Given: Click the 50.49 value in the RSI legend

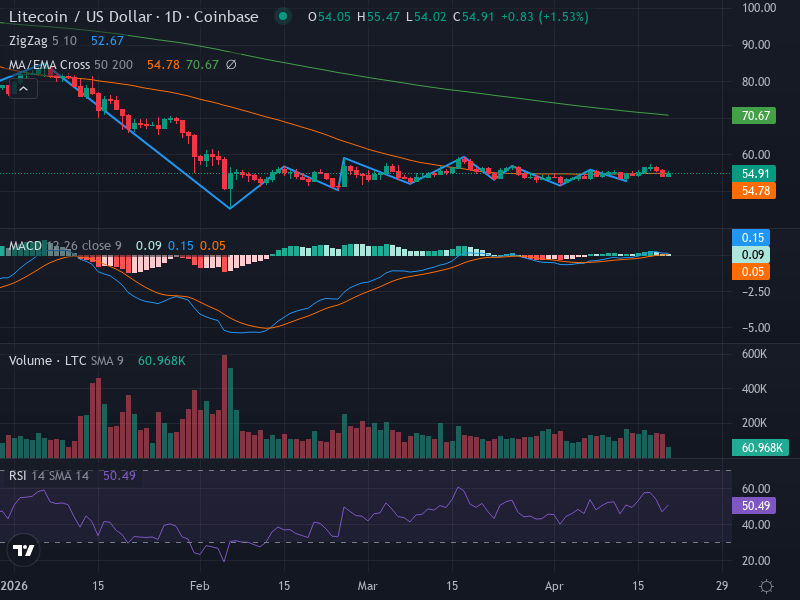Looking at the screenshot, I should point(119,476).
